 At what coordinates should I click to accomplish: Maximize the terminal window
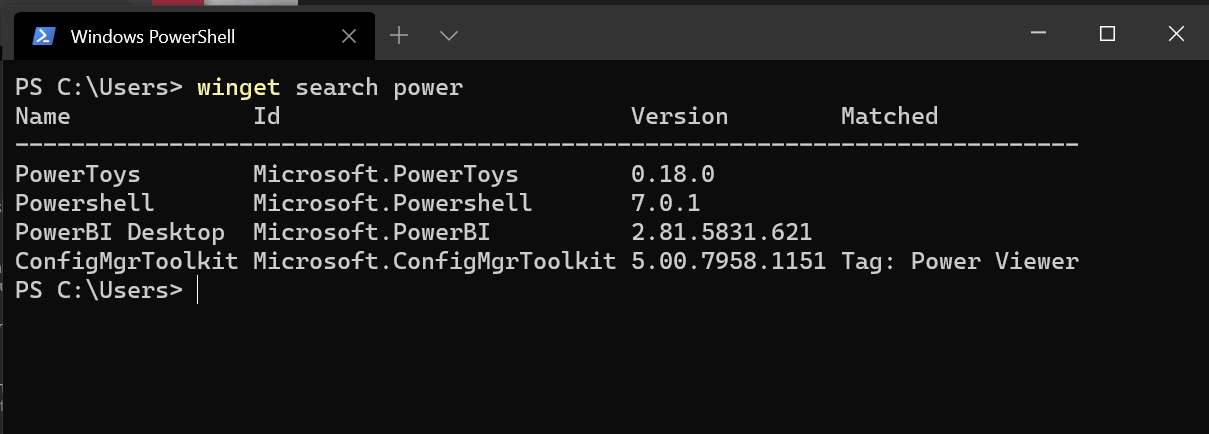tap(1107, 34)
